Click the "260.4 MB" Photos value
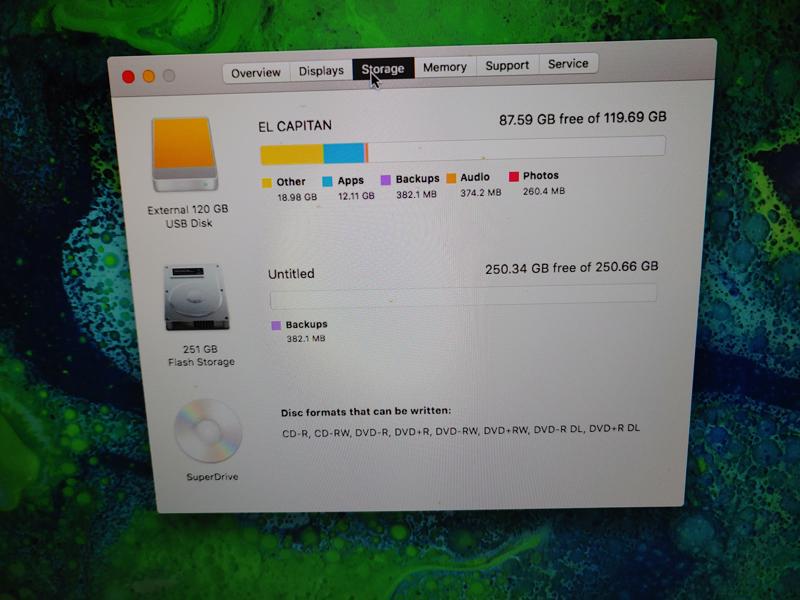Screen dimensions: 800x600 544,191
